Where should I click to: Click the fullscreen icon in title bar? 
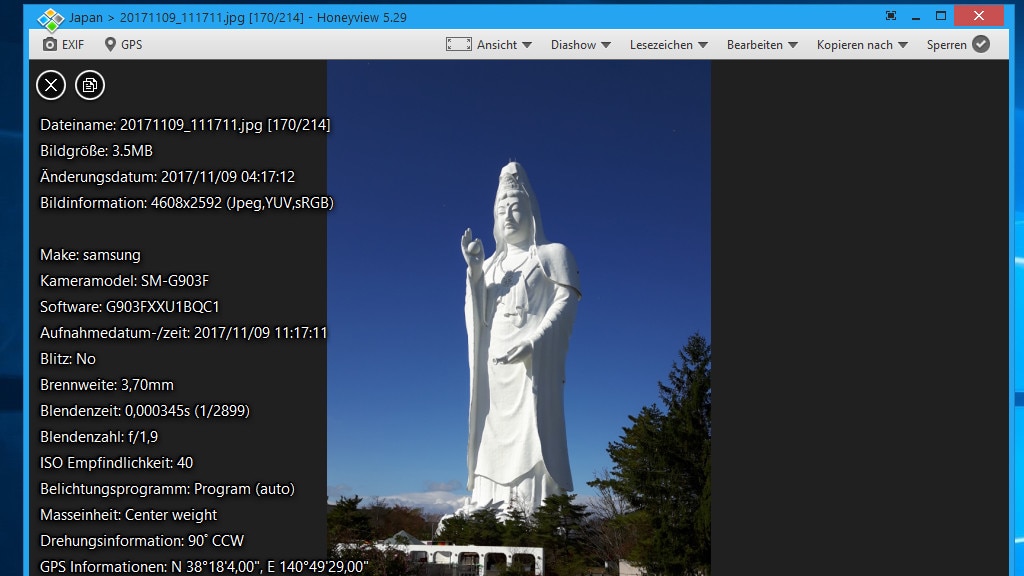click(x=891, y=16)
